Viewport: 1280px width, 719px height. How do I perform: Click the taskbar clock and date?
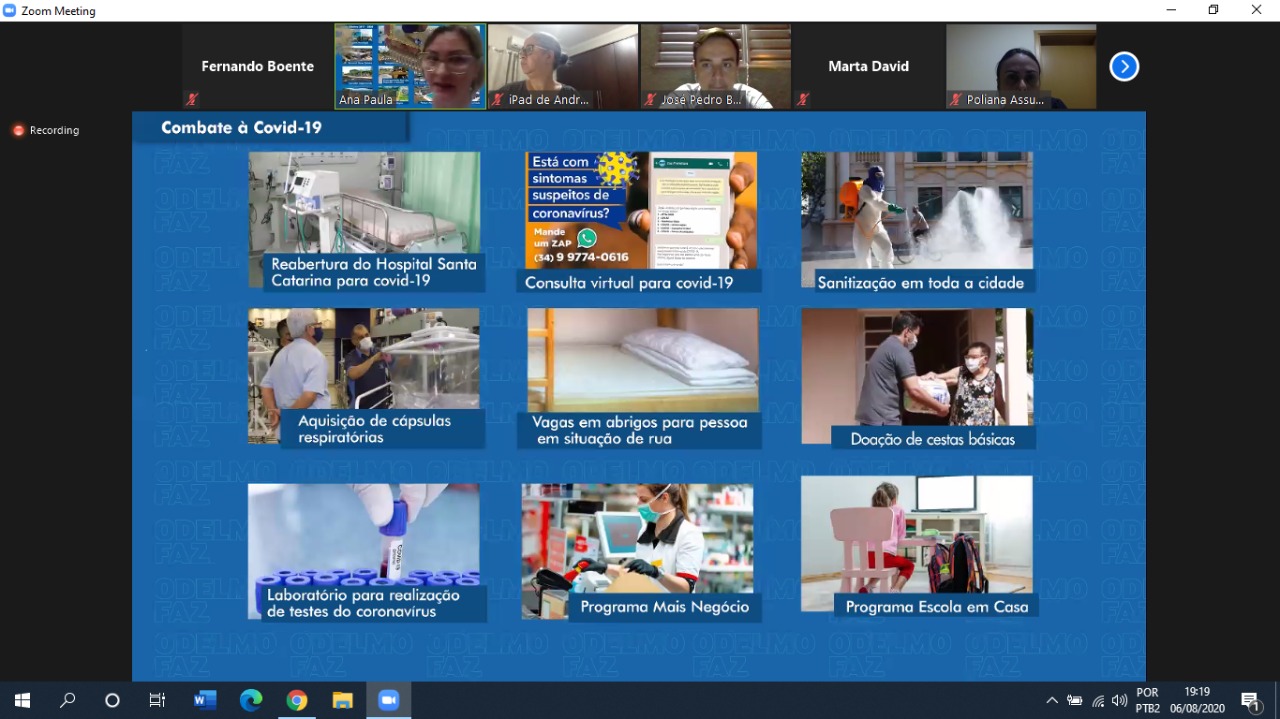1197,700
